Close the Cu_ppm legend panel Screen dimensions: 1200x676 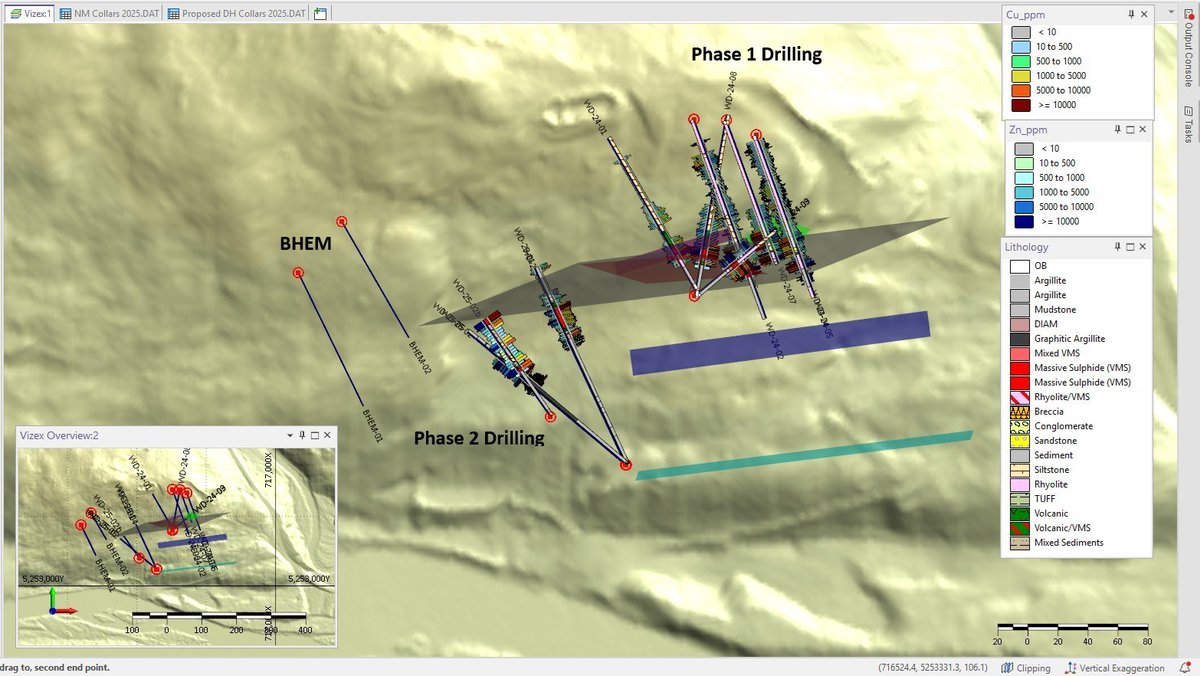tap(1145, 14)
